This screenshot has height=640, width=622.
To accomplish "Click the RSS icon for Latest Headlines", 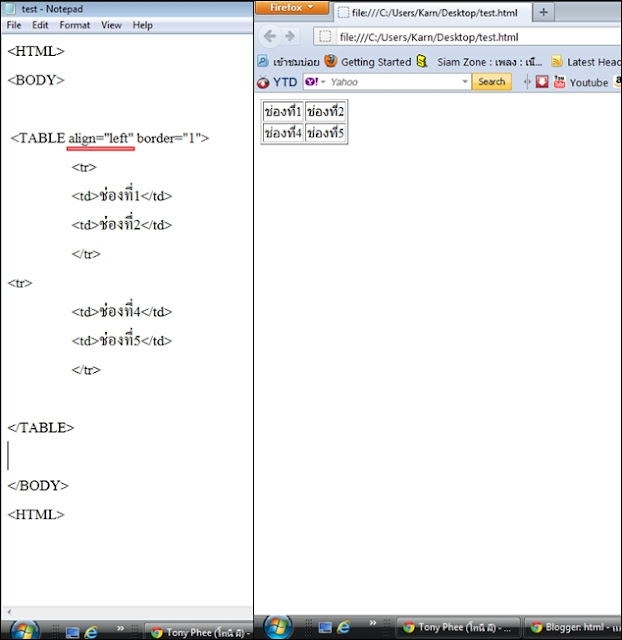I will point(557,62).
